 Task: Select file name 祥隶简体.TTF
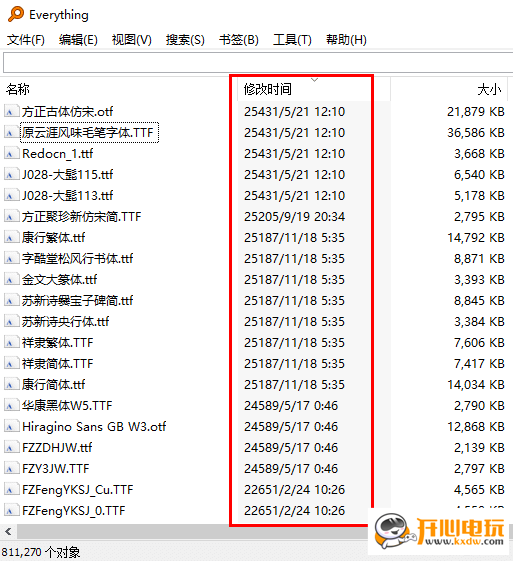[58, 364]
